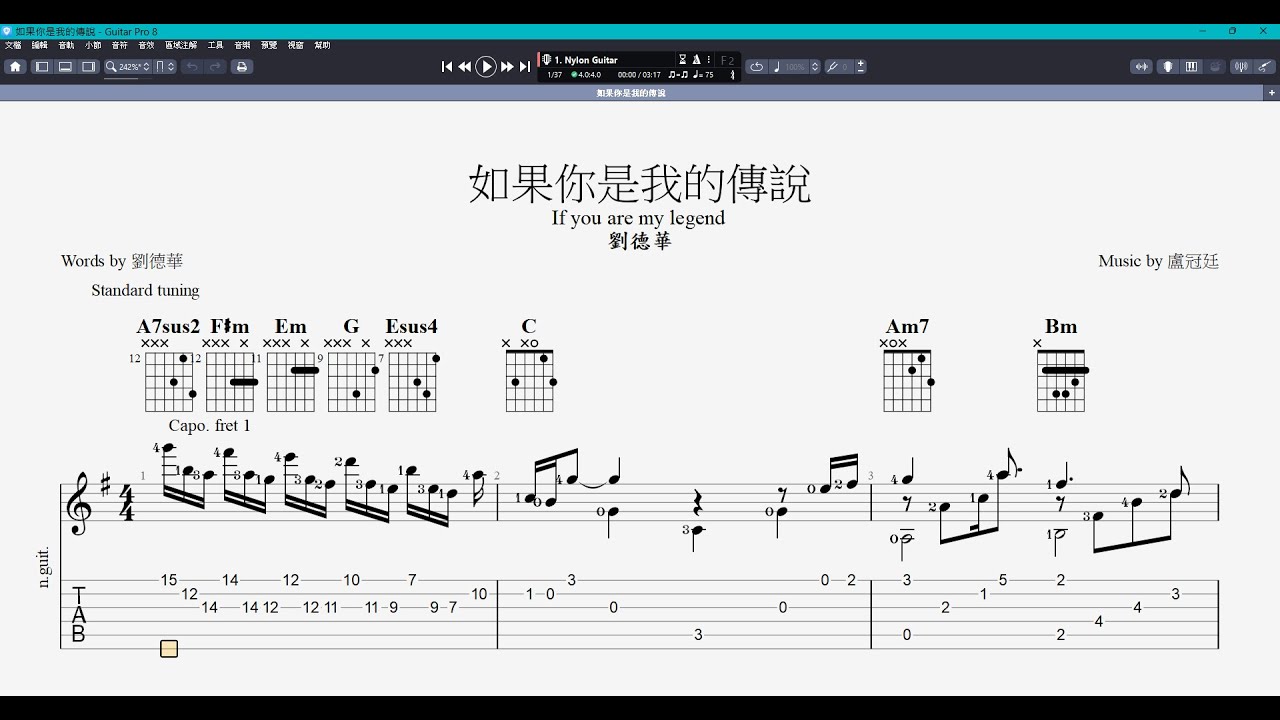Click the relative speed note icon
The image size is (1280, 720).
click(777, 67)
